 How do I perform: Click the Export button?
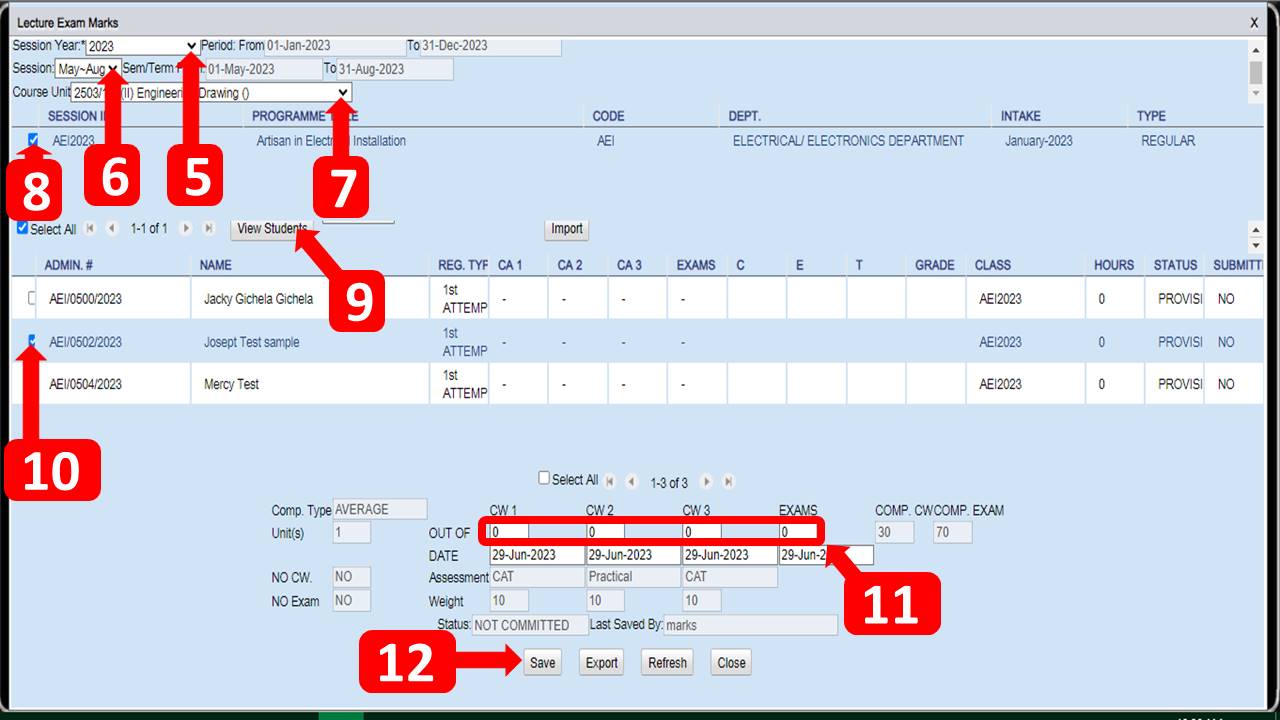click(x=601, y=663)
